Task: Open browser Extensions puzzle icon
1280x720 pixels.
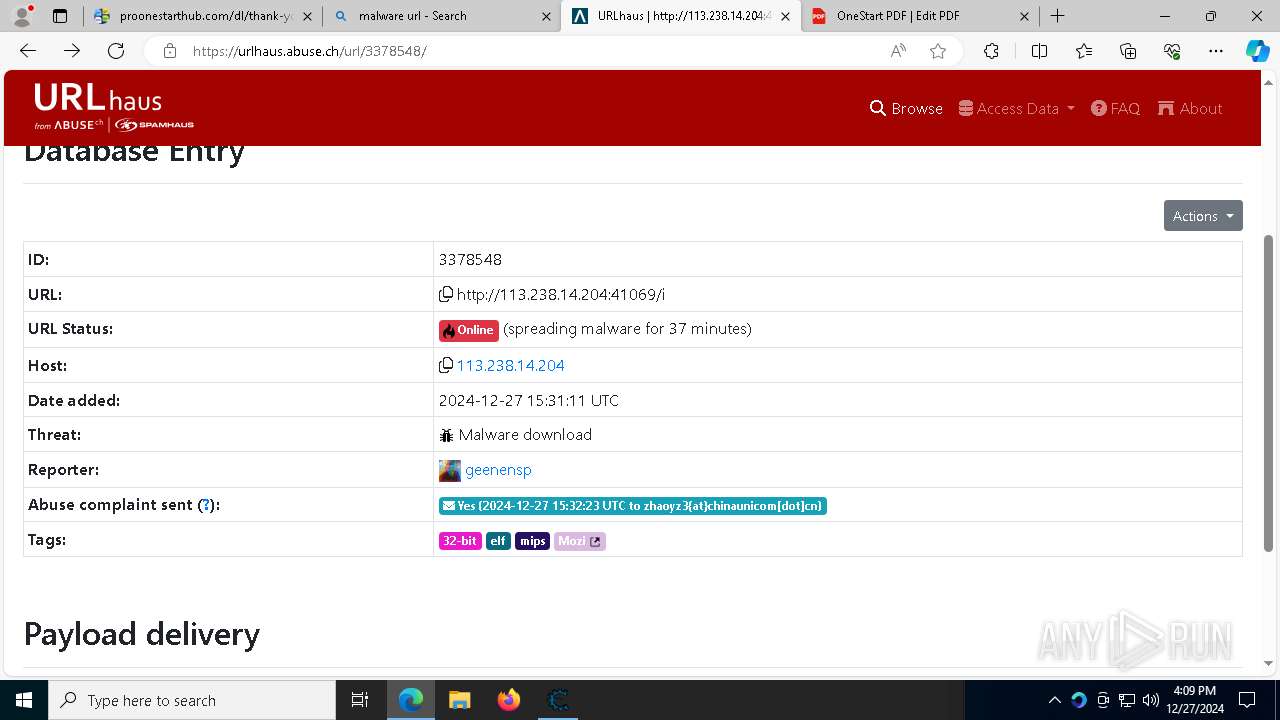Action: tap(991, 51)
